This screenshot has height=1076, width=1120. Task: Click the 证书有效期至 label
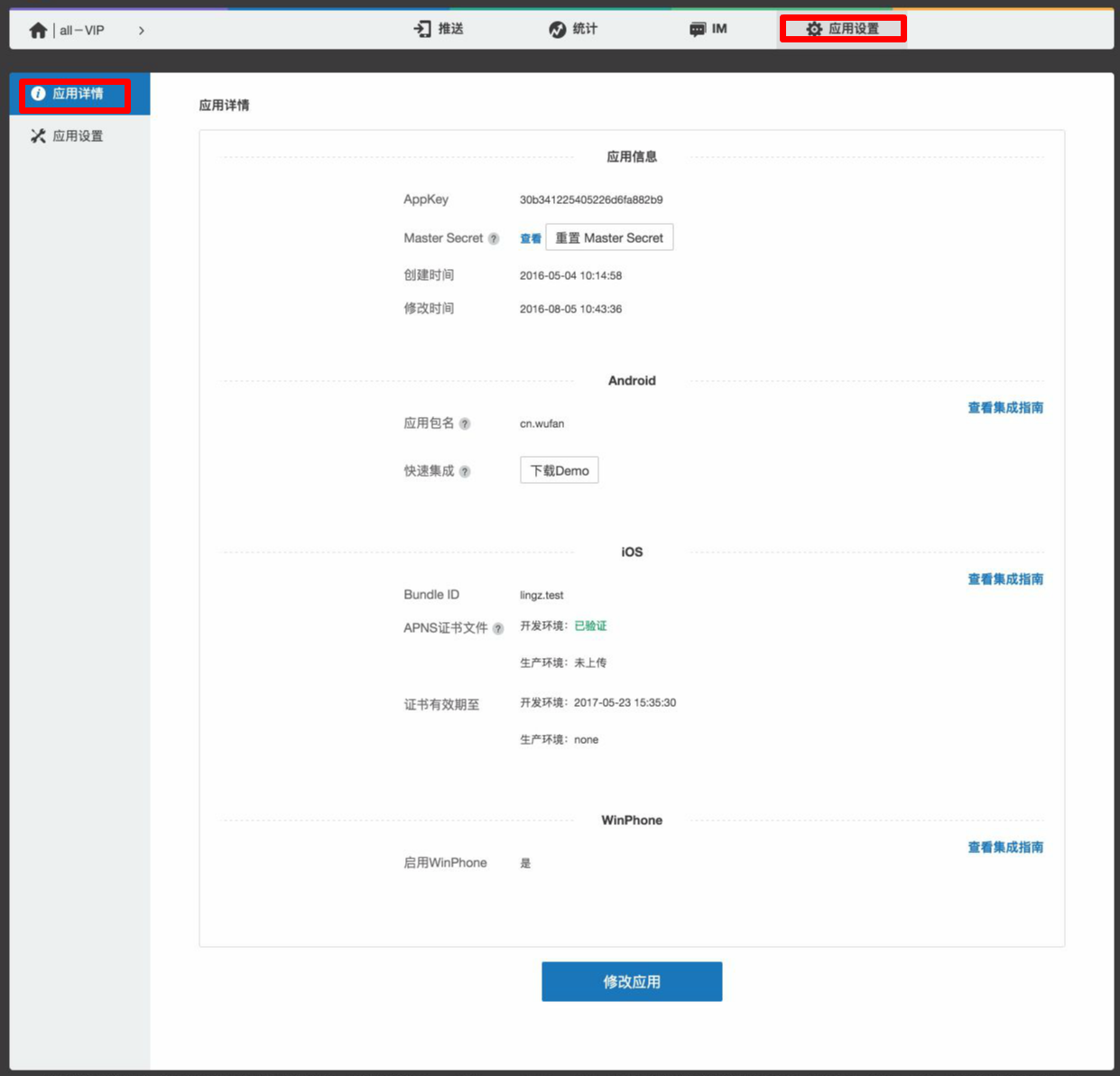(441, 704)
